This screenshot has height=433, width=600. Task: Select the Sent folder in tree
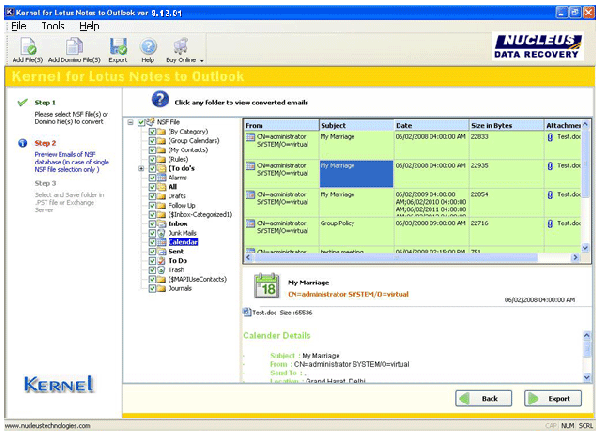177,251
